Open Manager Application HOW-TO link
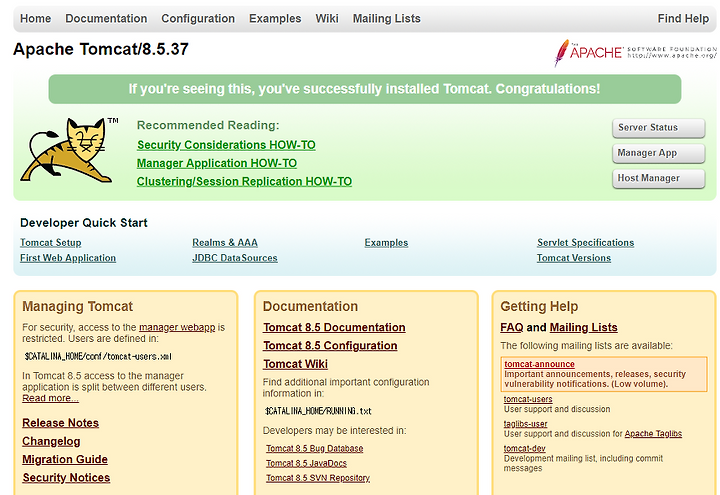720x495 pixels. (217, 163)
